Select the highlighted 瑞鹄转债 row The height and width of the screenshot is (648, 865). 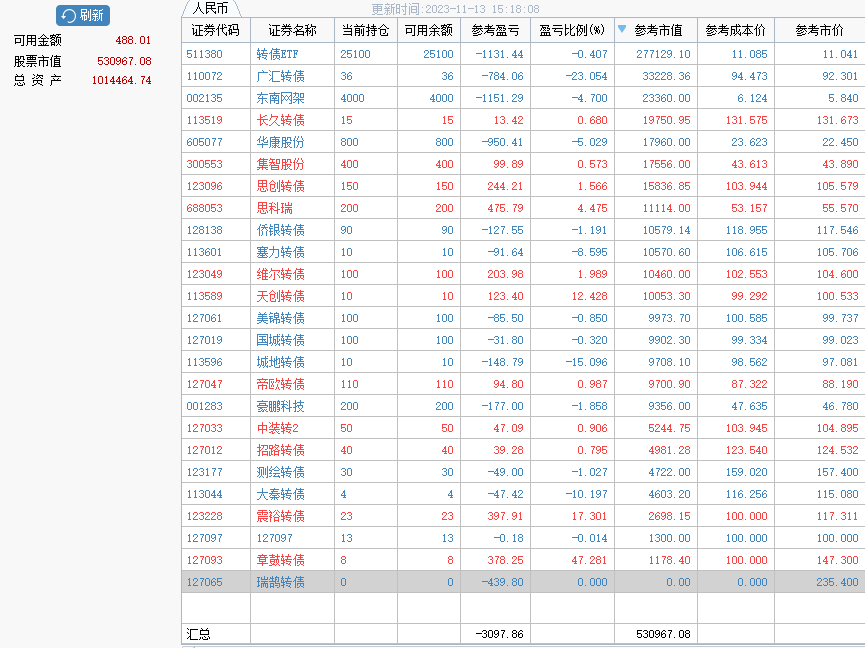[523, 582]
